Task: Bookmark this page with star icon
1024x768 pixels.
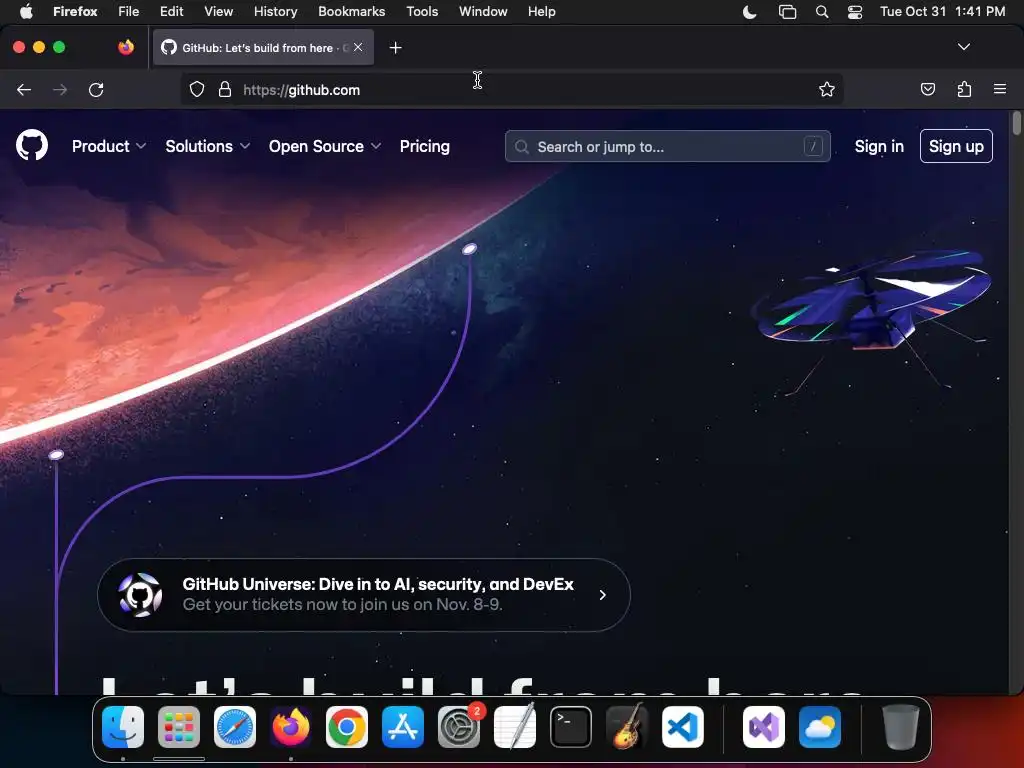Action: [x=827, y=89]
